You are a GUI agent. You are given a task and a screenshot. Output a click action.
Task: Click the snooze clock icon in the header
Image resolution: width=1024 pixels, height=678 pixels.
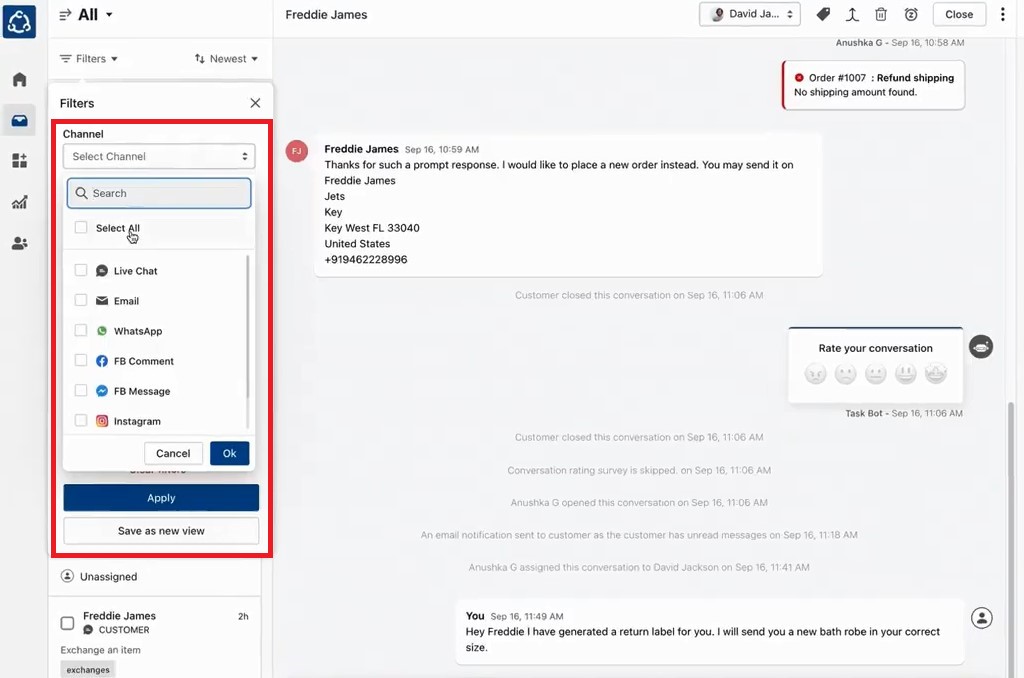[x=911, y=15]
